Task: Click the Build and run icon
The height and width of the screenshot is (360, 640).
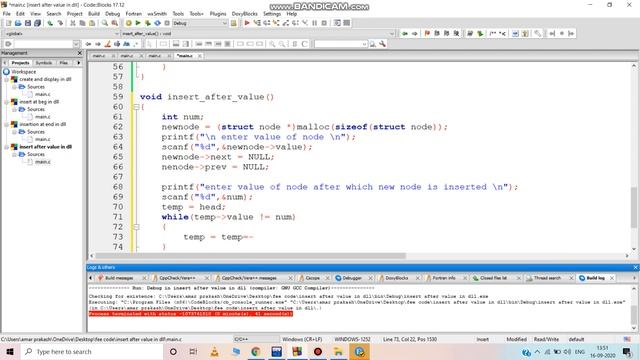Action: click(x=148, y=23)
